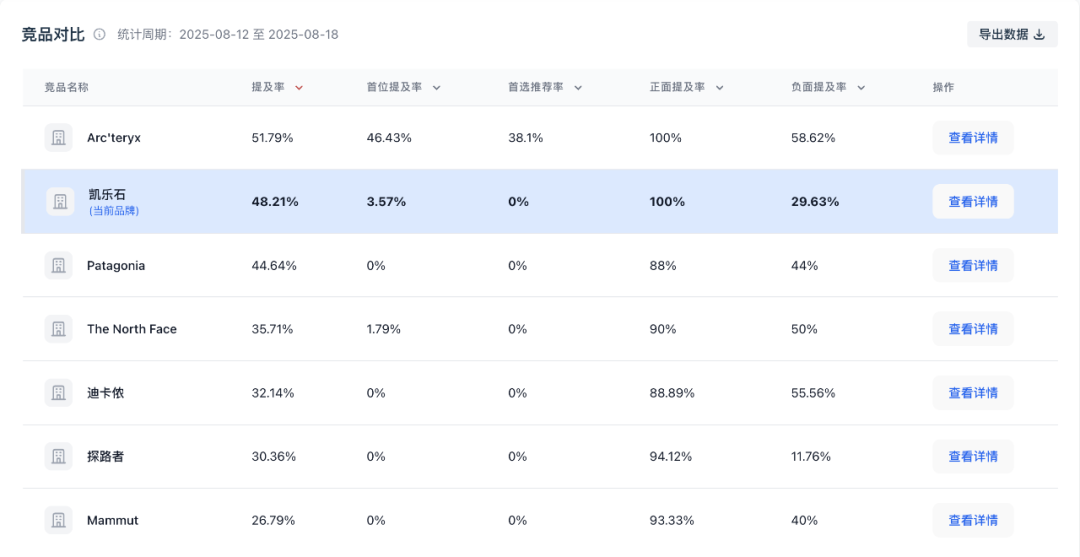This screenshot has height=557, width=1080.
Task: Export data with 导出数据 button
Action: [1012, 34]
